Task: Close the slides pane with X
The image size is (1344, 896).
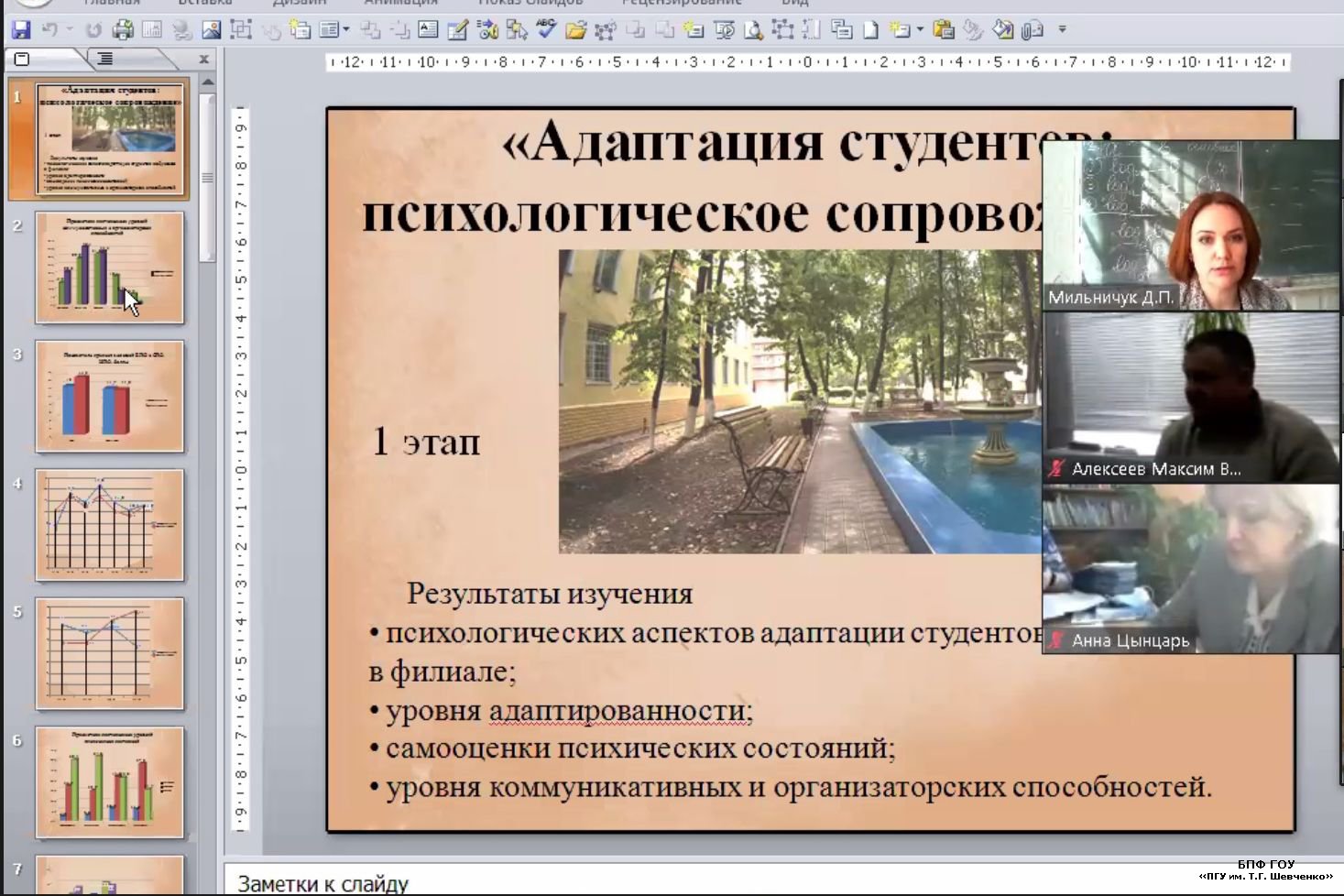Action: pyautogui.click(x=203, y=60)
